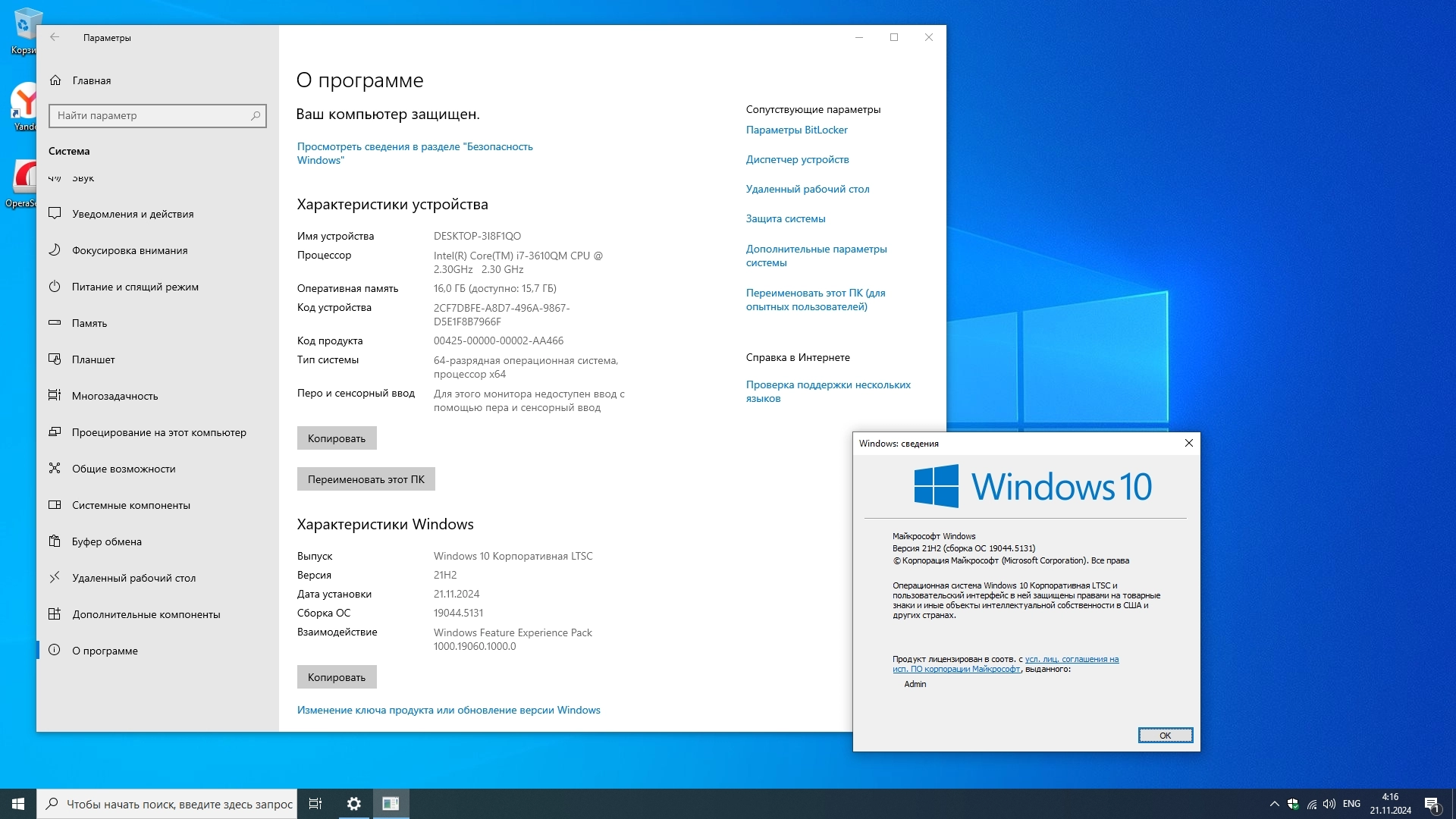Open Проецирование на этот компьютер section
1456x819 pixels.
pos(158,432)
